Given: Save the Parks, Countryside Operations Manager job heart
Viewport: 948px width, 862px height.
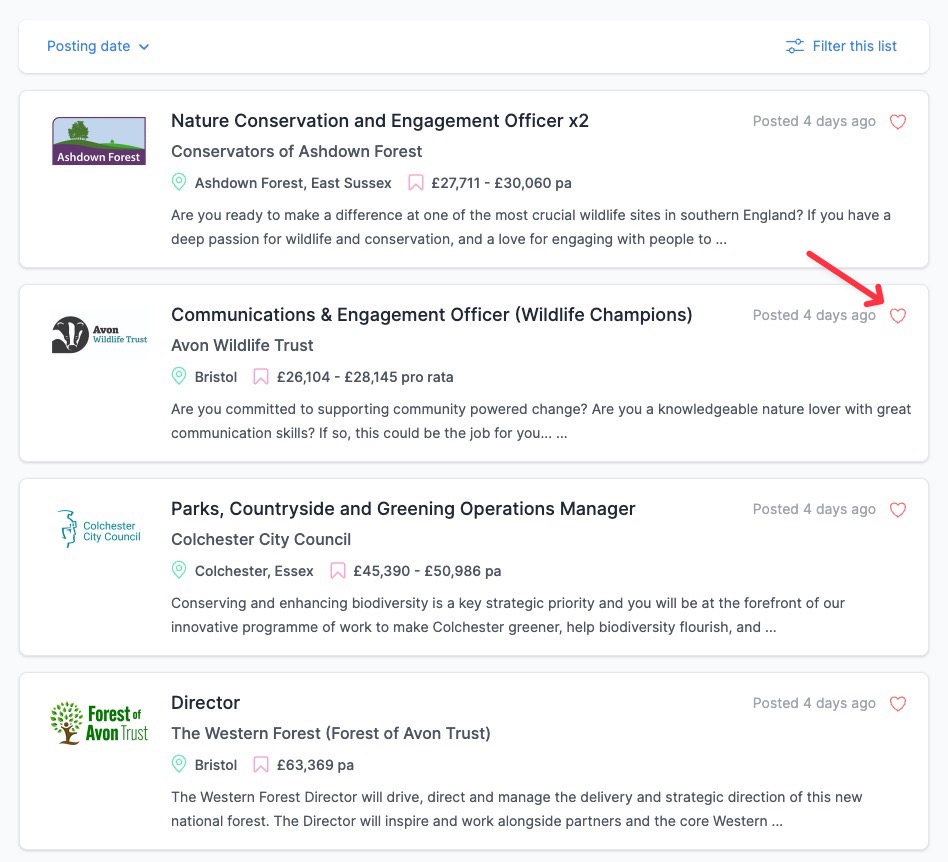Looking at the screenshot, I should (x=898, y=510).
